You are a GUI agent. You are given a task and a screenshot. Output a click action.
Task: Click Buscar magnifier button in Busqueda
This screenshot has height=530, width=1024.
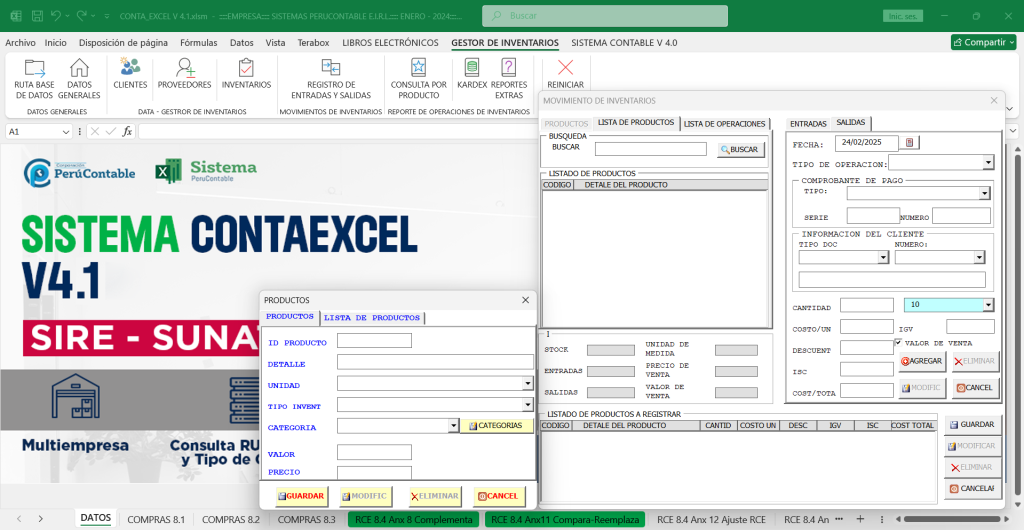[x=741, y=149]
